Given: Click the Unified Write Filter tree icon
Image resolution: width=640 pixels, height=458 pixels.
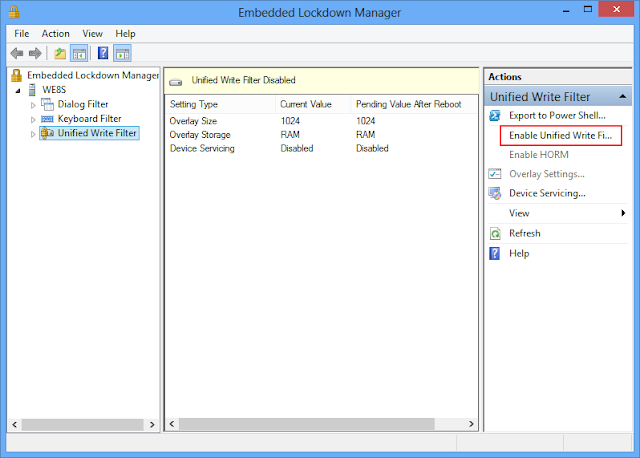Looking at the screenshot, I should click(47, 133).
